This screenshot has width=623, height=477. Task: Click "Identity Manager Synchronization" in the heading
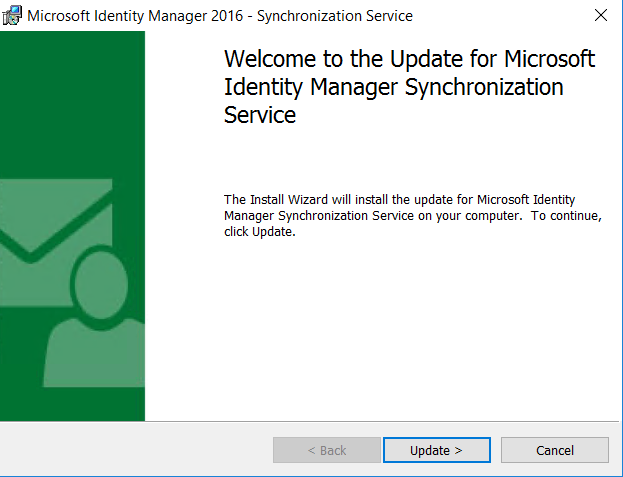pyautogui.click(x=394, y=87)
